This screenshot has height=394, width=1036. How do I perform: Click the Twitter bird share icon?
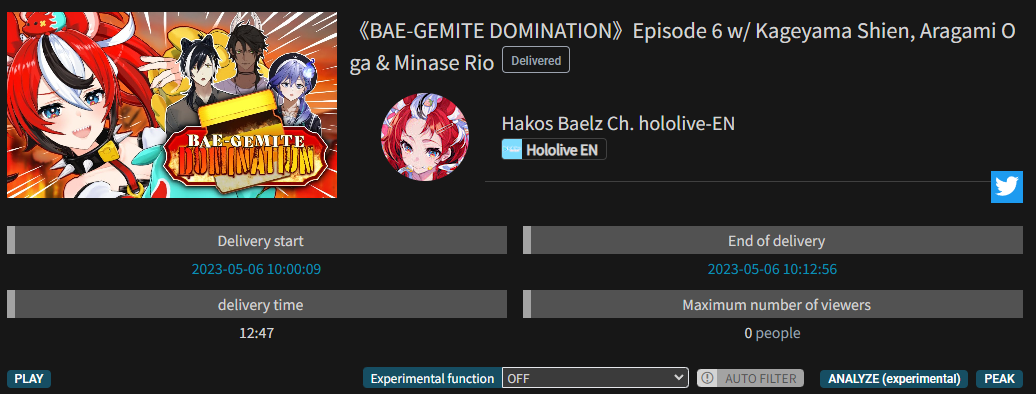click(x=1006, y=187)
